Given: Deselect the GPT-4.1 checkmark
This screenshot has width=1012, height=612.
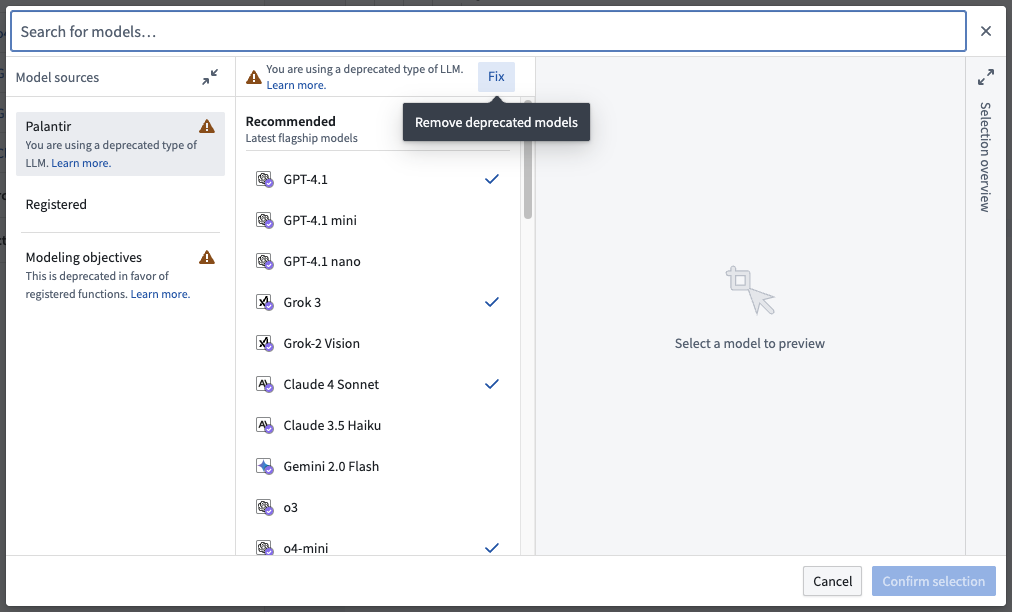Looking at the screenshot, I should 492,179.
